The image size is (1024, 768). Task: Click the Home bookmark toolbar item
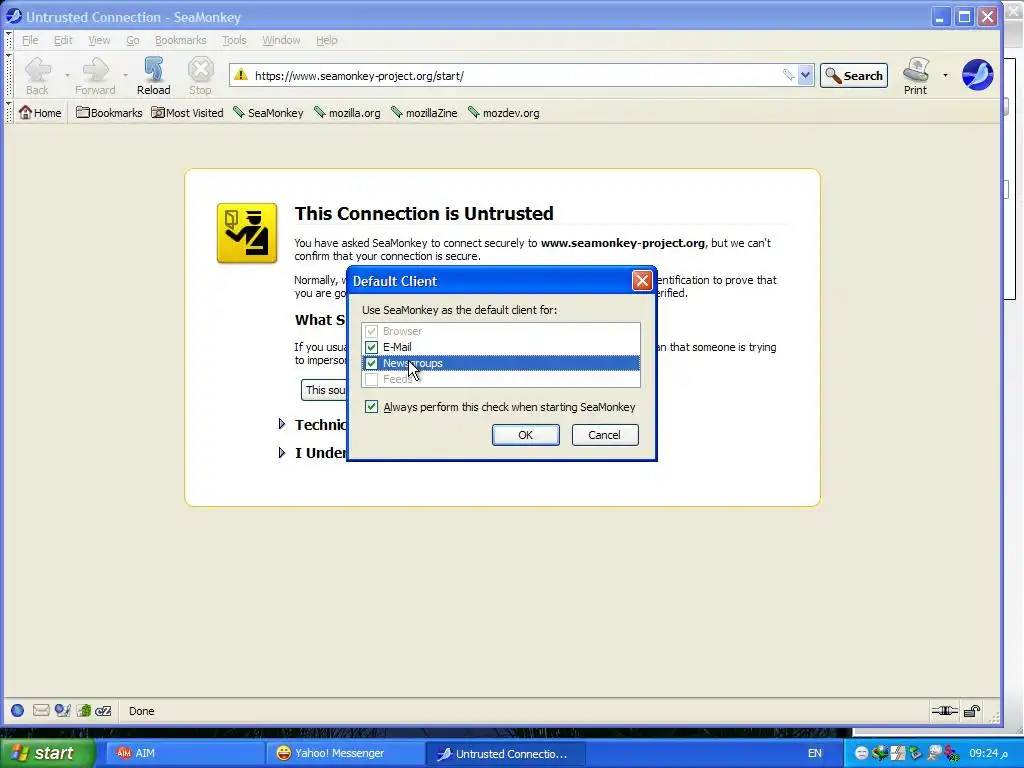pos(40,113)
